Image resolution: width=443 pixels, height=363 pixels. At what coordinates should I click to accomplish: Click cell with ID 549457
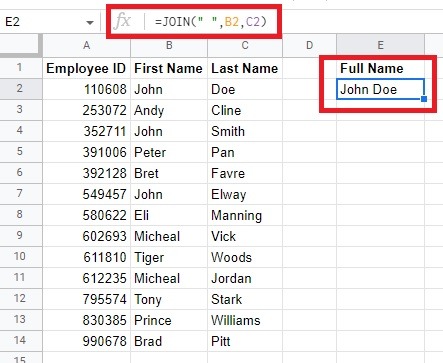[87, 194]
